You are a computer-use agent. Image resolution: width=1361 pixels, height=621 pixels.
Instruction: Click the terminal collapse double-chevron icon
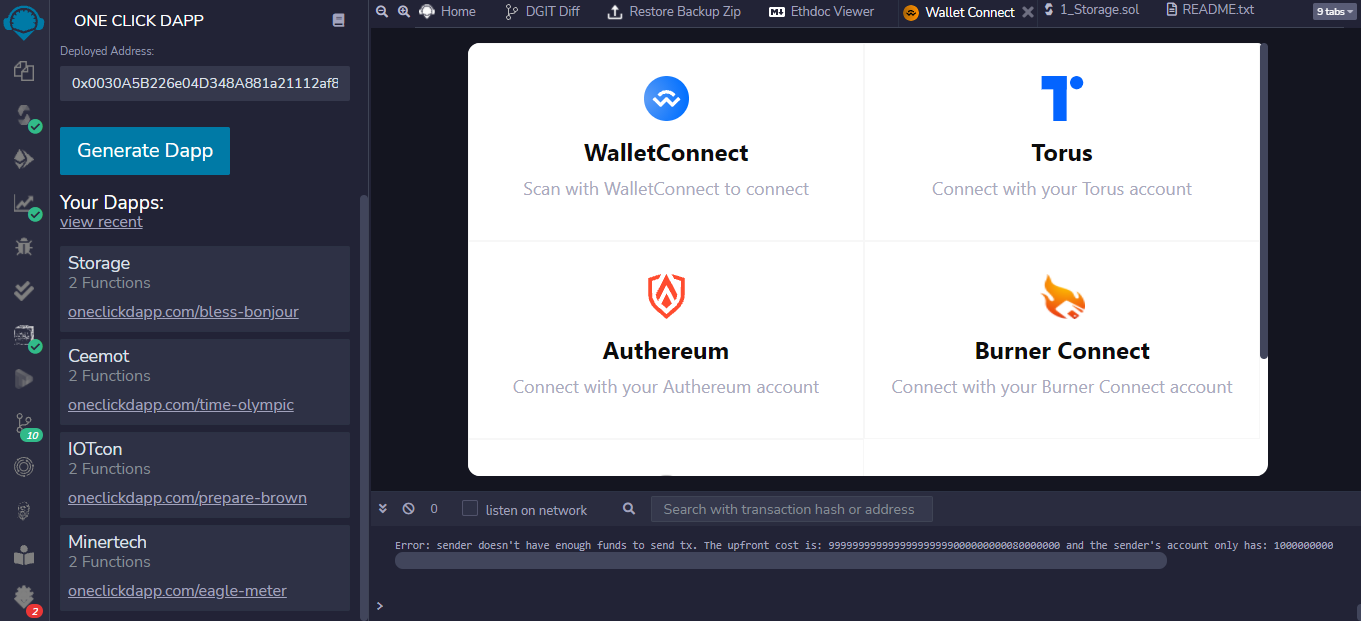(383, 509)
